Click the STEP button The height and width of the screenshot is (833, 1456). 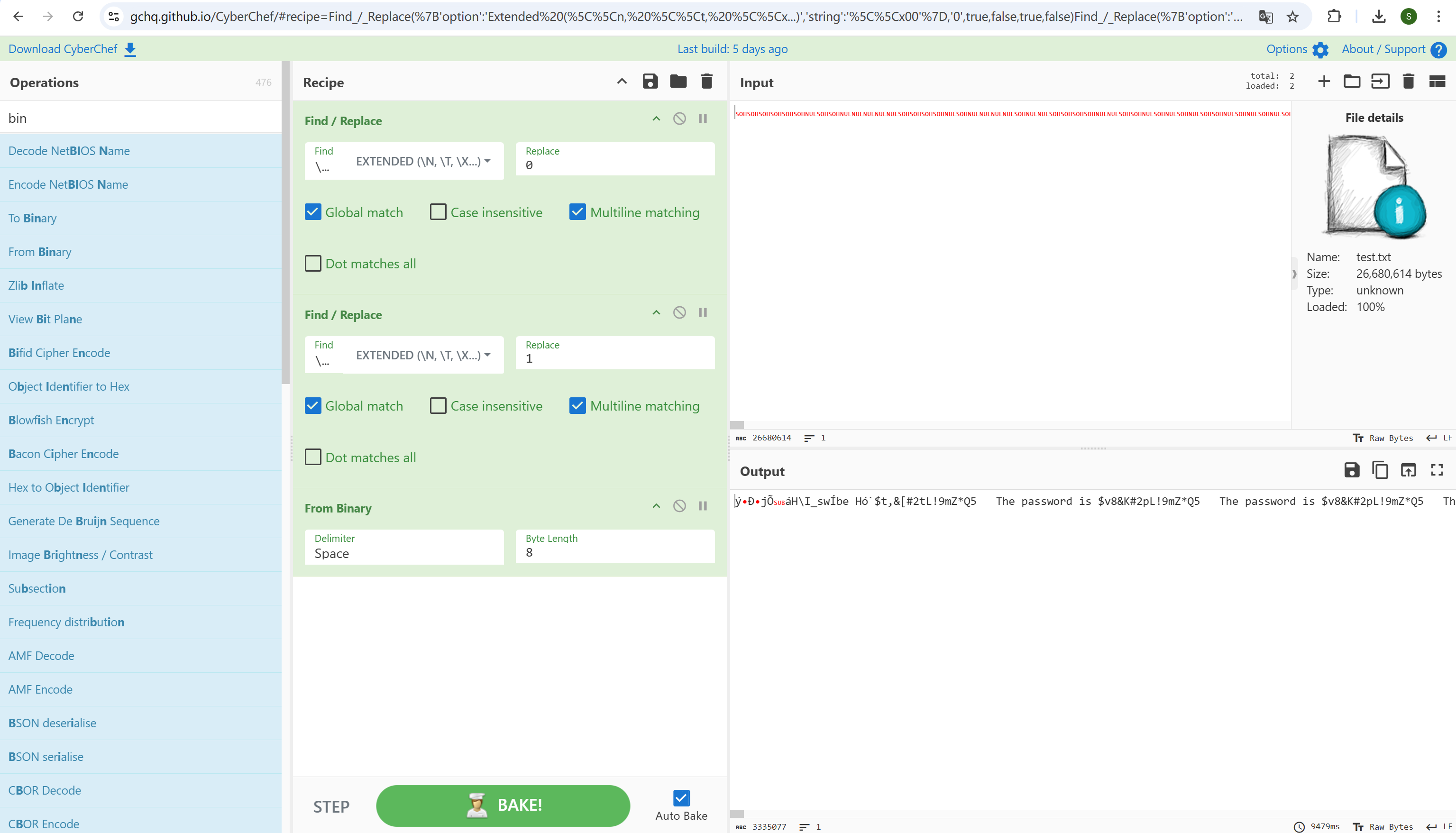pos(331,806)
